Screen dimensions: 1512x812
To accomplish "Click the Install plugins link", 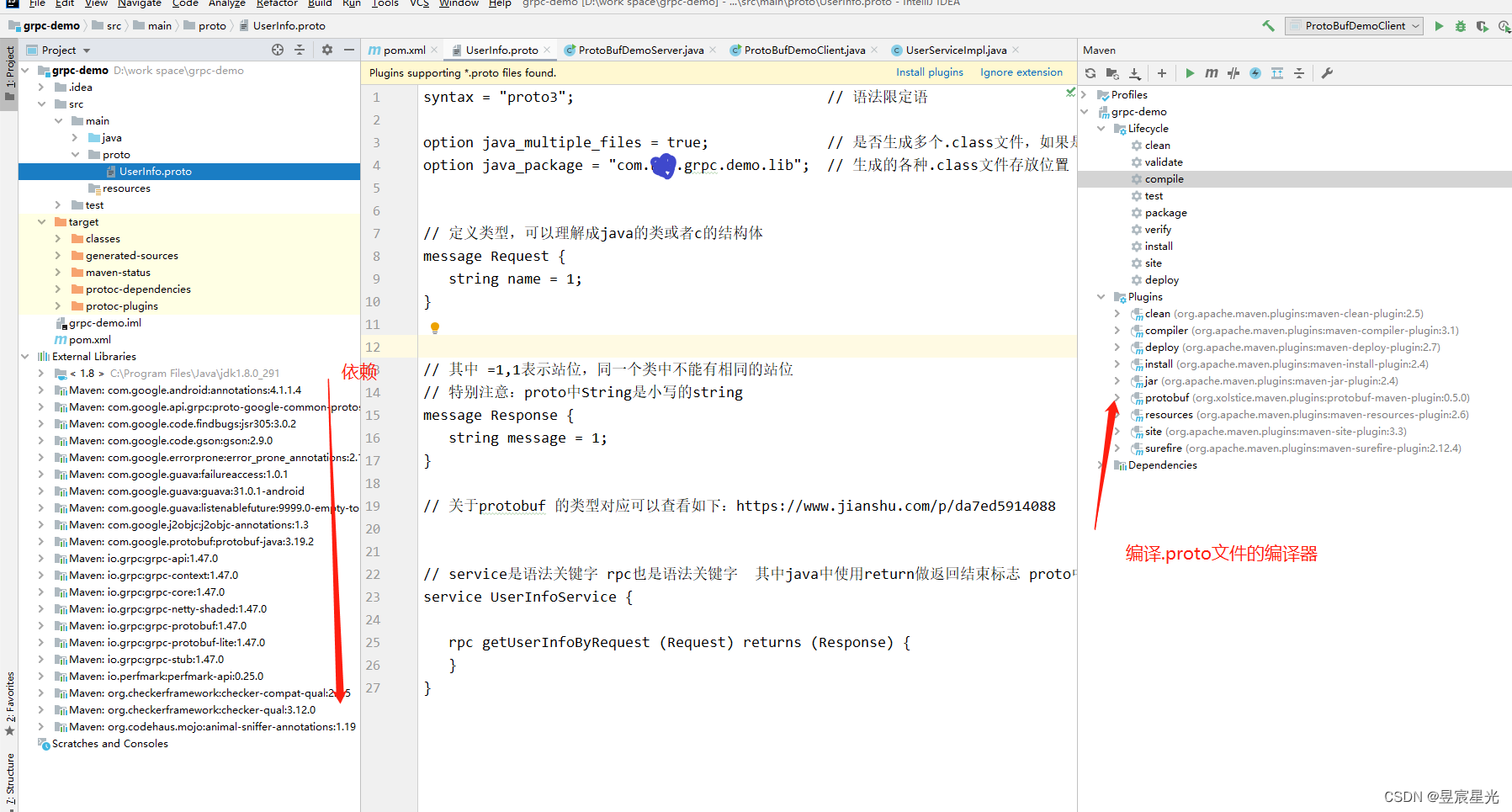I will (x=930, y=72).
